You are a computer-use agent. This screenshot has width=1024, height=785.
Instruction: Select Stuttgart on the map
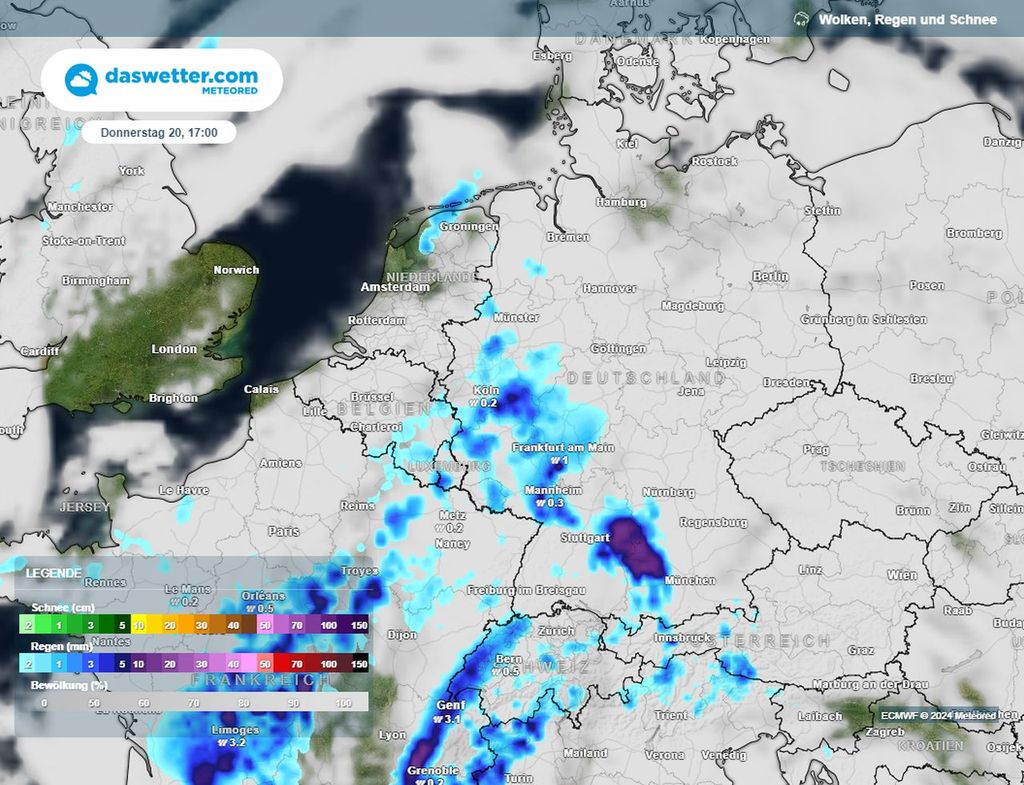pyautogui.click(x=584, y=536)
